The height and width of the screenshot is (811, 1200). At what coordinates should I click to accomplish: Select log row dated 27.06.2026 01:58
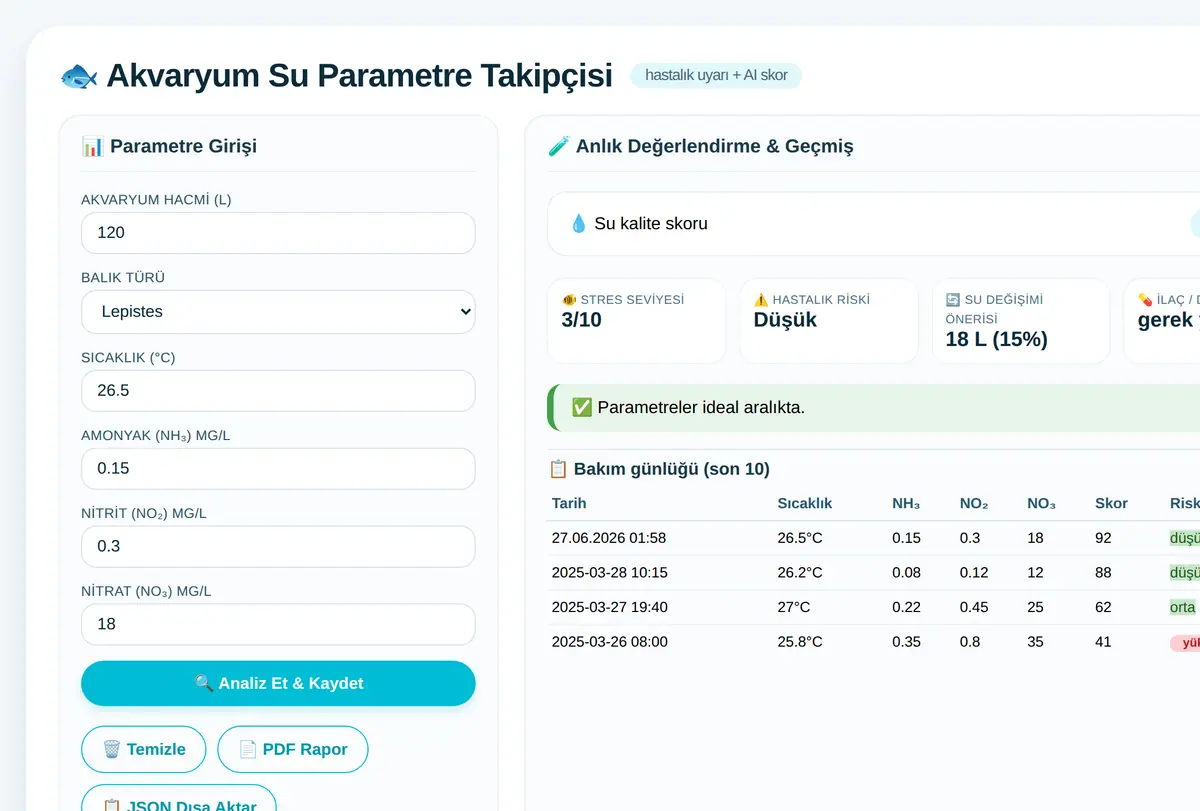tap(874, 538)
